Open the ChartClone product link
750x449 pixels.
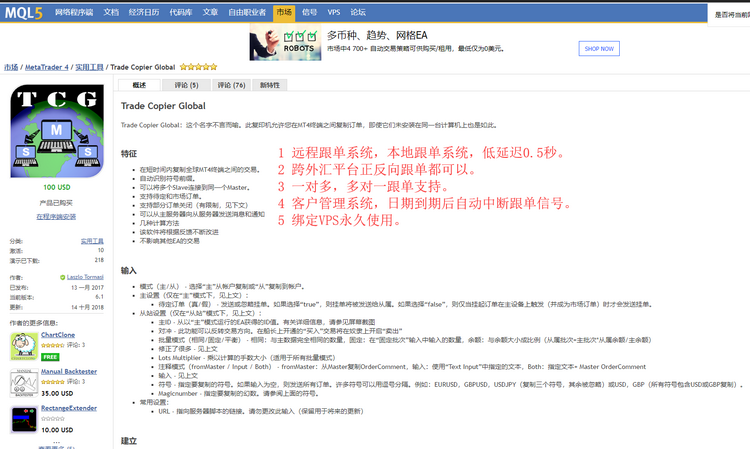(58, 335)
